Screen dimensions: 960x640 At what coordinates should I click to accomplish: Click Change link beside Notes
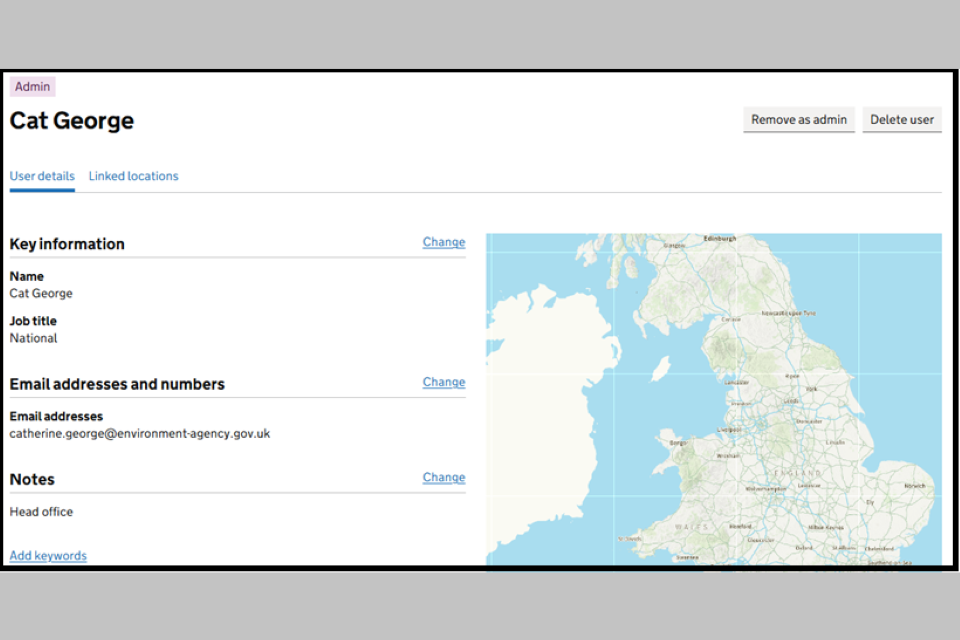coord(443,477)
